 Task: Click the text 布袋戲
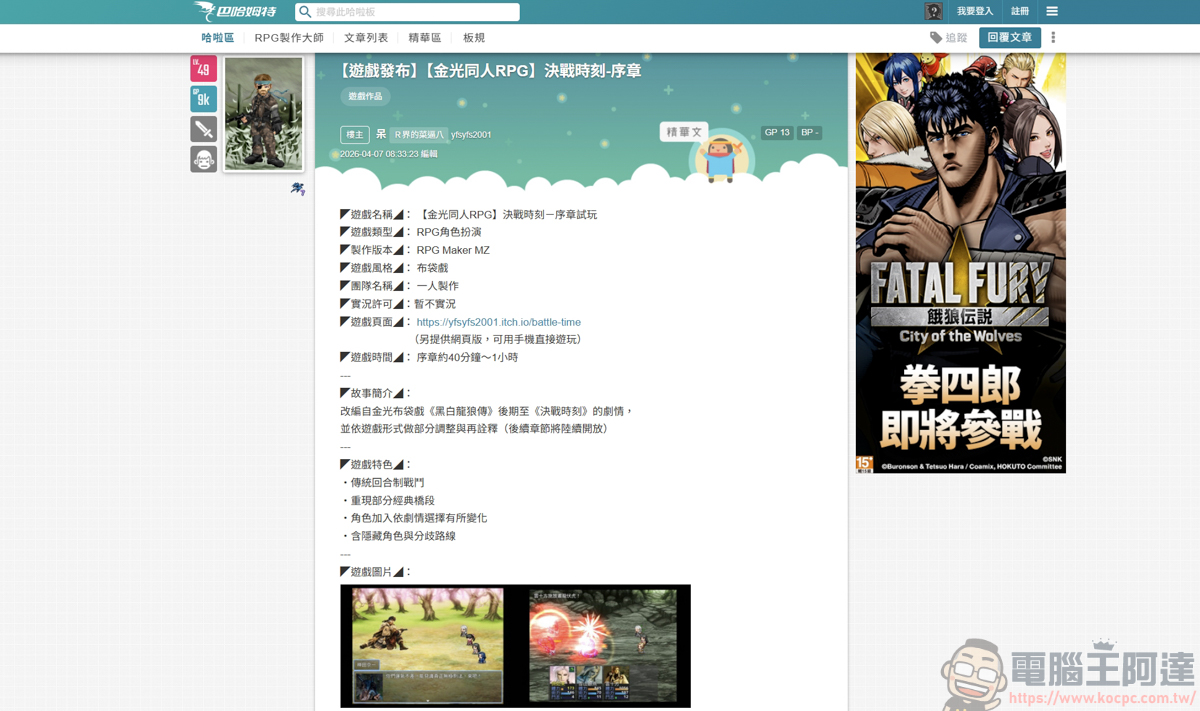coord(432,268)
